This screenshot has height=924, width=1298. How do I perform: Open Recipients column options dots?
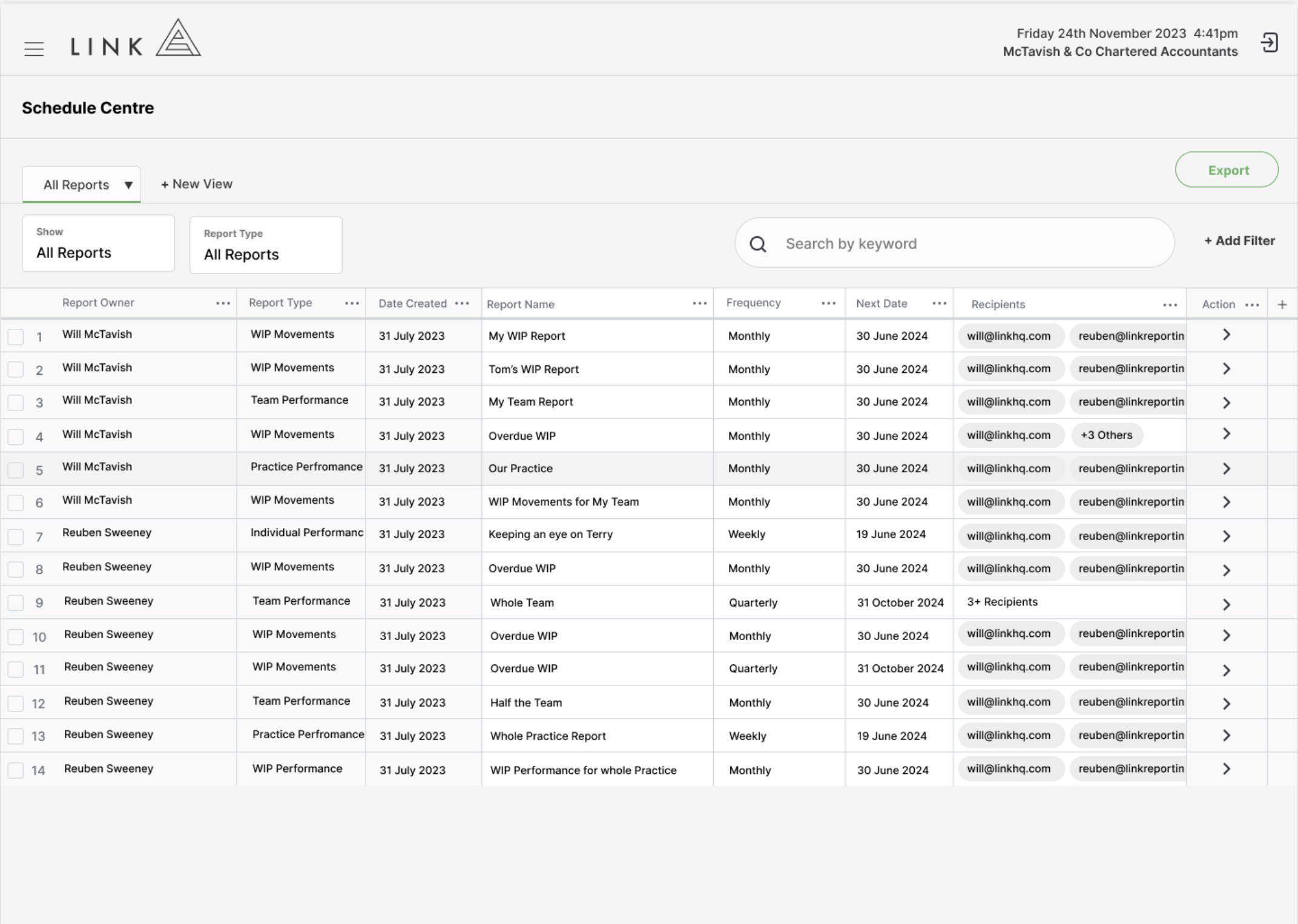(1170, 305)
